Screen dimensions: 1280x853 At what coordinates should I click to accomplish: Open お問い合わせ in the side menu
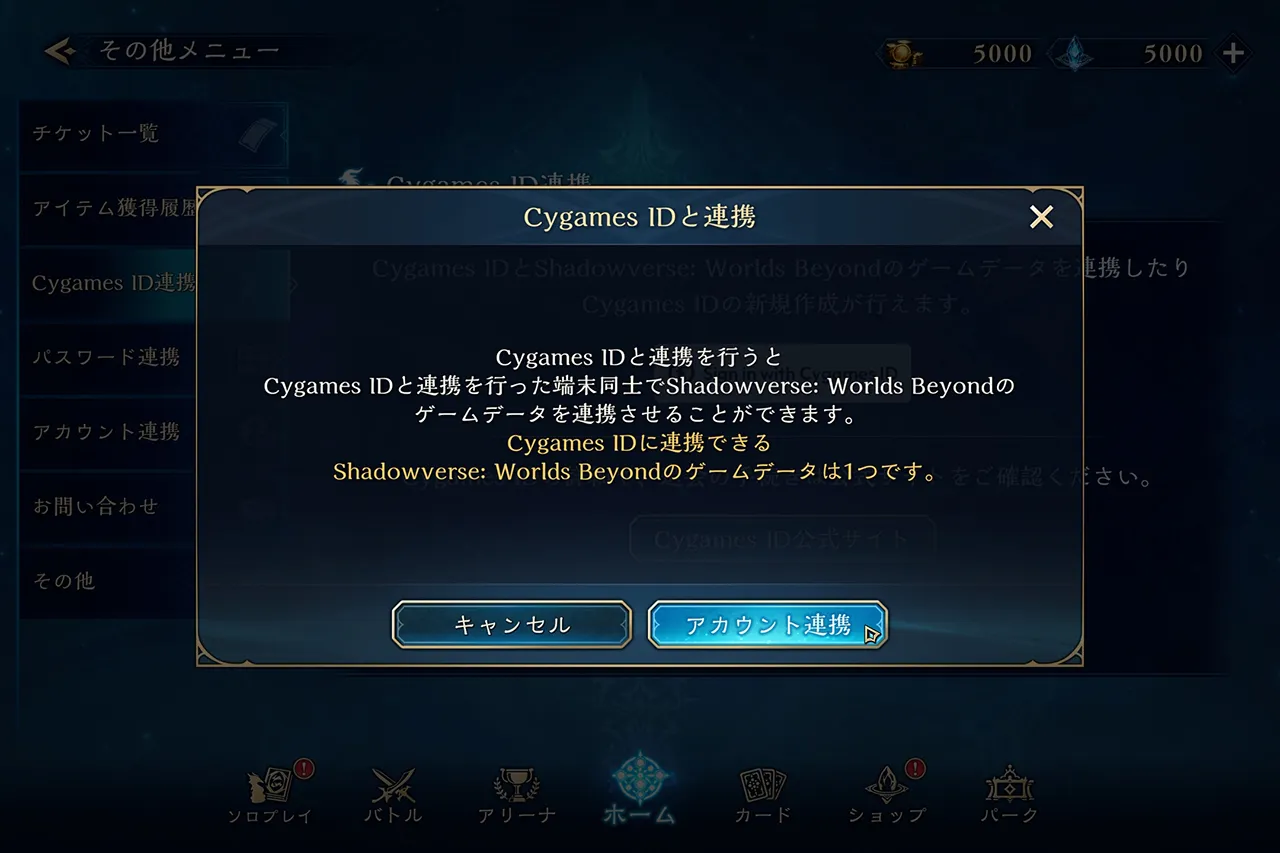(x=108, y=506)
